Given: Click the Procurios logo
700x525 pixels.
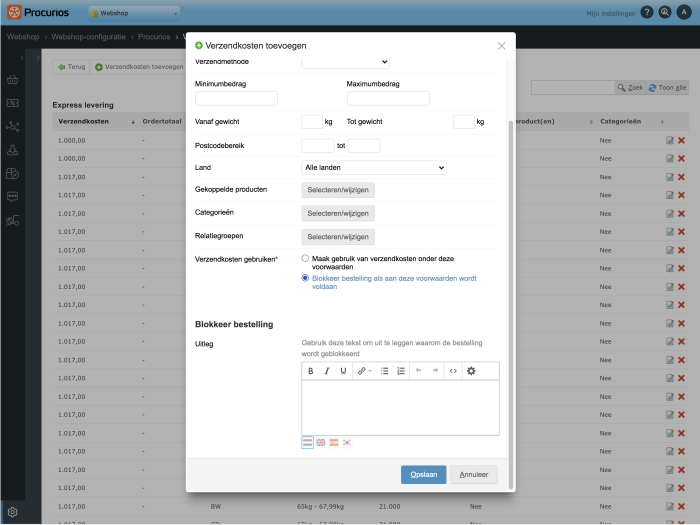Looking at the screenshot, I should [38, 12].
